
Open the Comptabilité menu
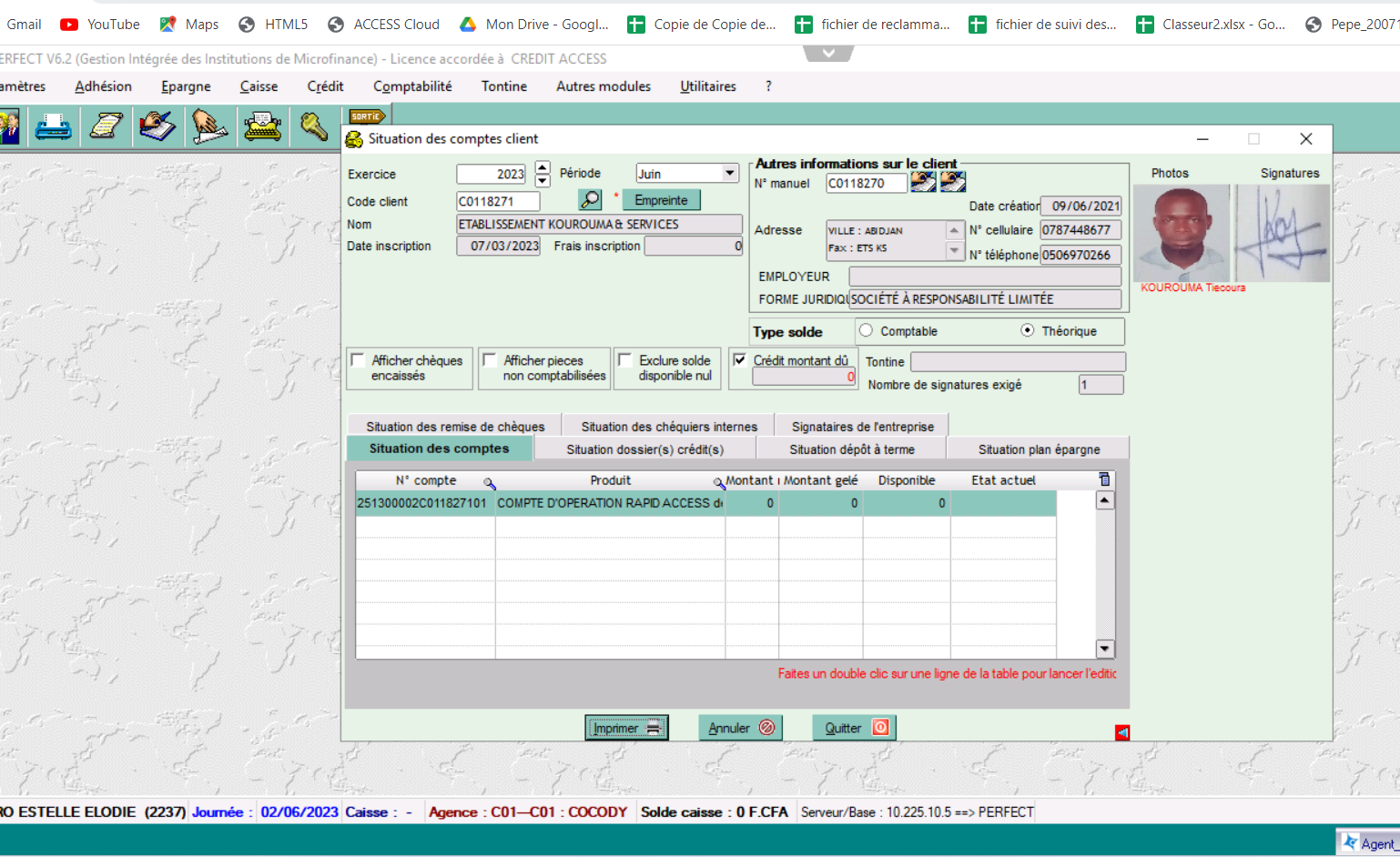412,86
